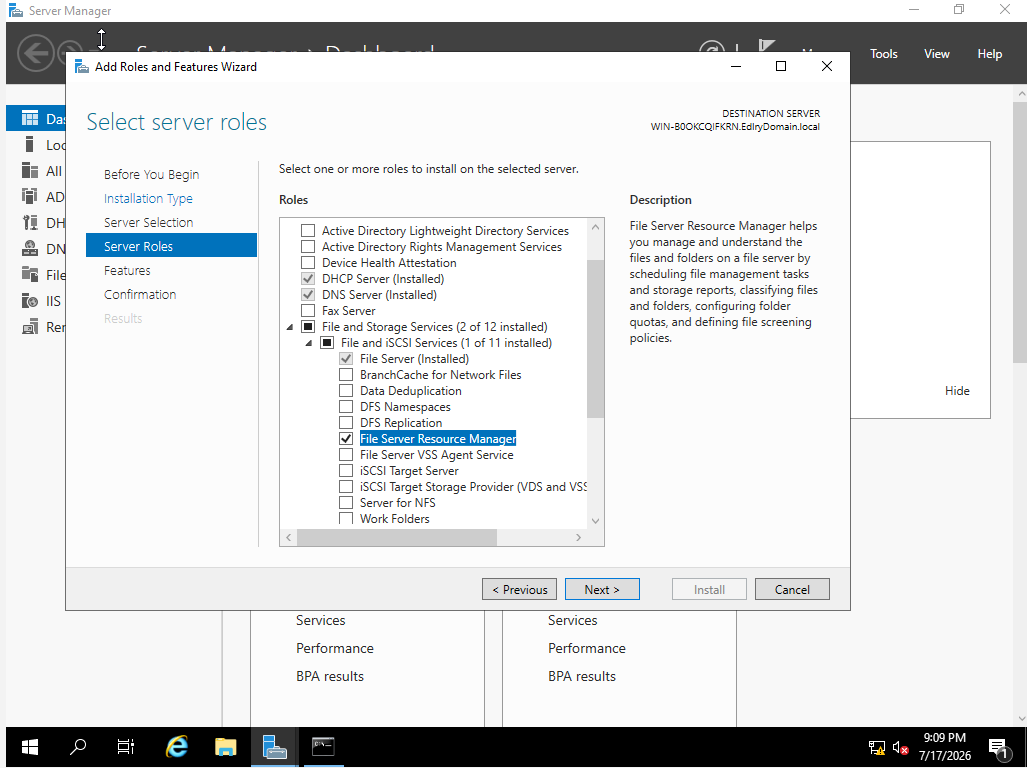Check Active Directory Rights Management Services
The height and width of the screenshot is (768, 1027).
[308, 247]
